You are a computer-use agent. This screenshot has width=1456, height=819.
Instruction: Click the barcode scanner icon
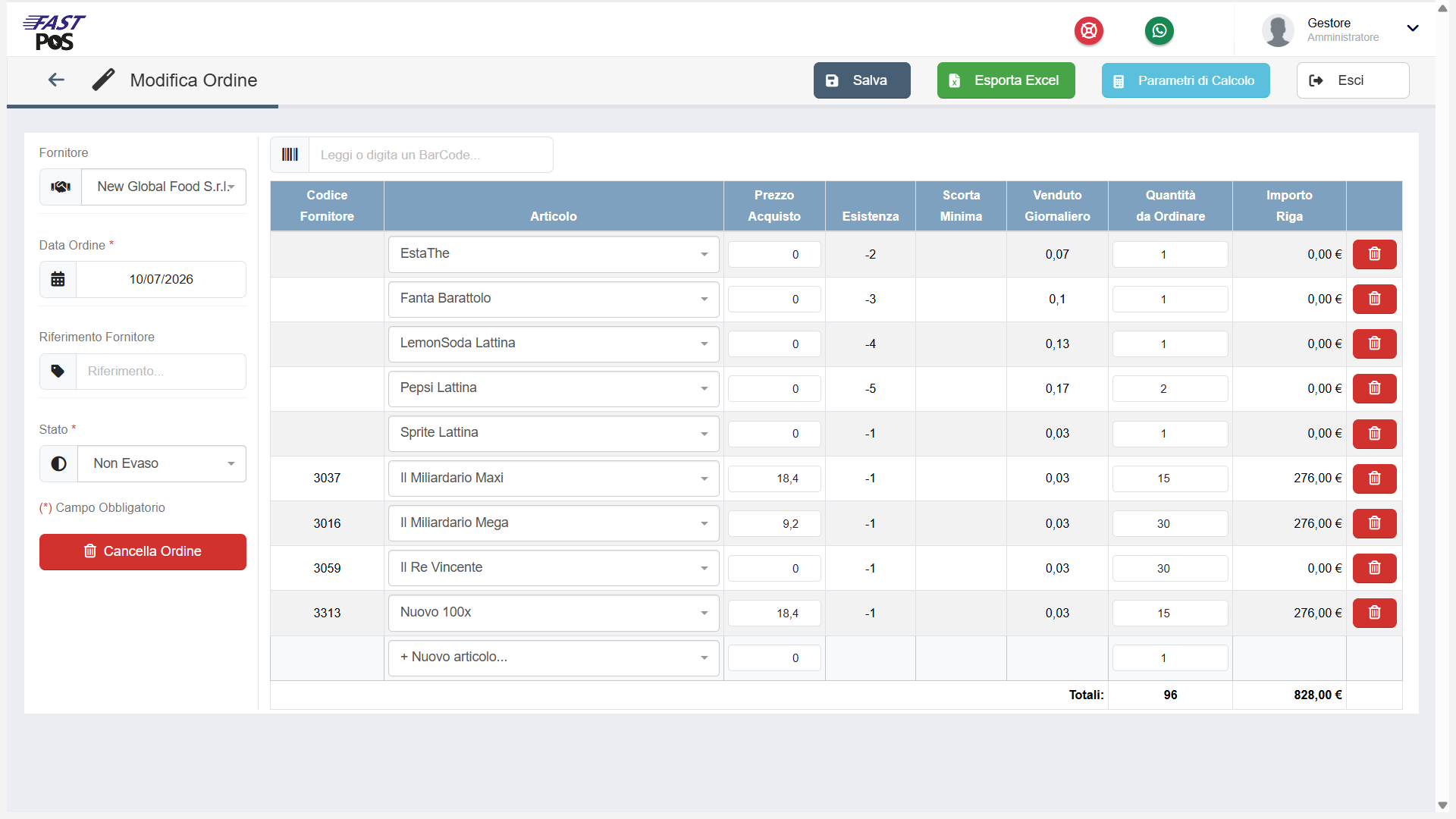coord(290,155)
